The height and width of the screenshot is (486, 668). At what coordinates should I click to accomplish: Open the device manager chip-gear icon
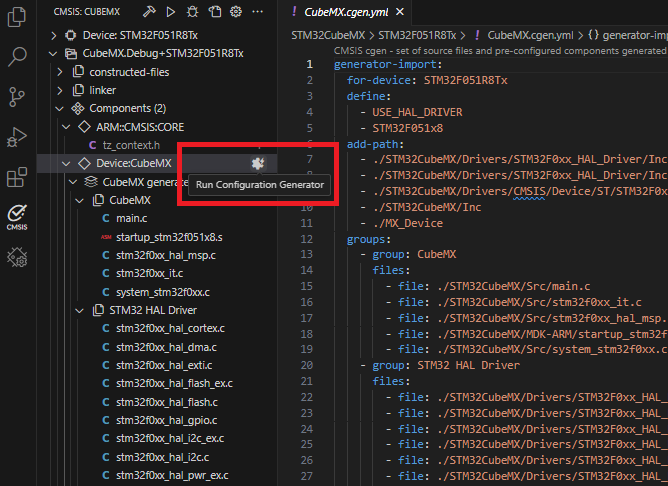[17, 257]
